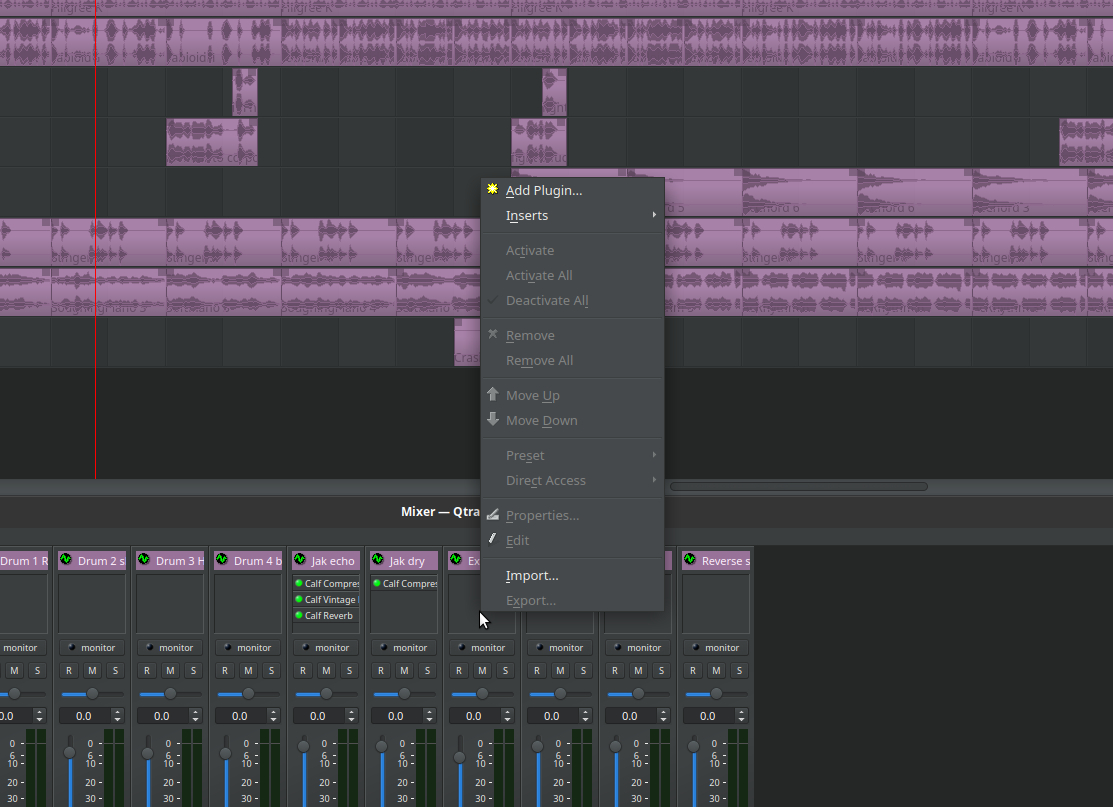Enable monitor on the Reverse strip
The image size is (1113, 807).
(716, 647)
